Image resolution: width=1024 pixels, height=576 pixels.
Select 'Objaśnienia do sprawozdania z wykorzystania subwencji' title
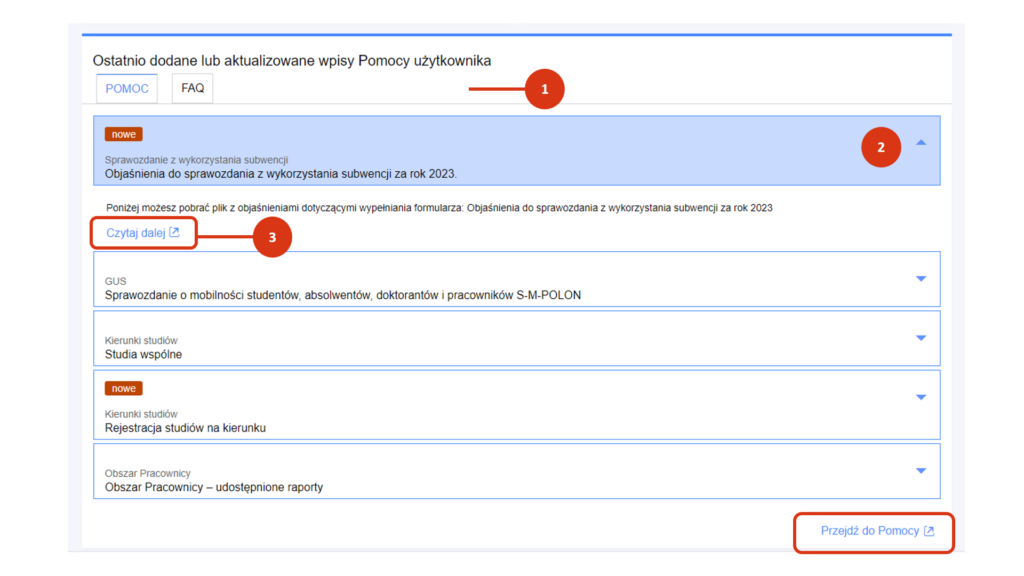(281, 174)
